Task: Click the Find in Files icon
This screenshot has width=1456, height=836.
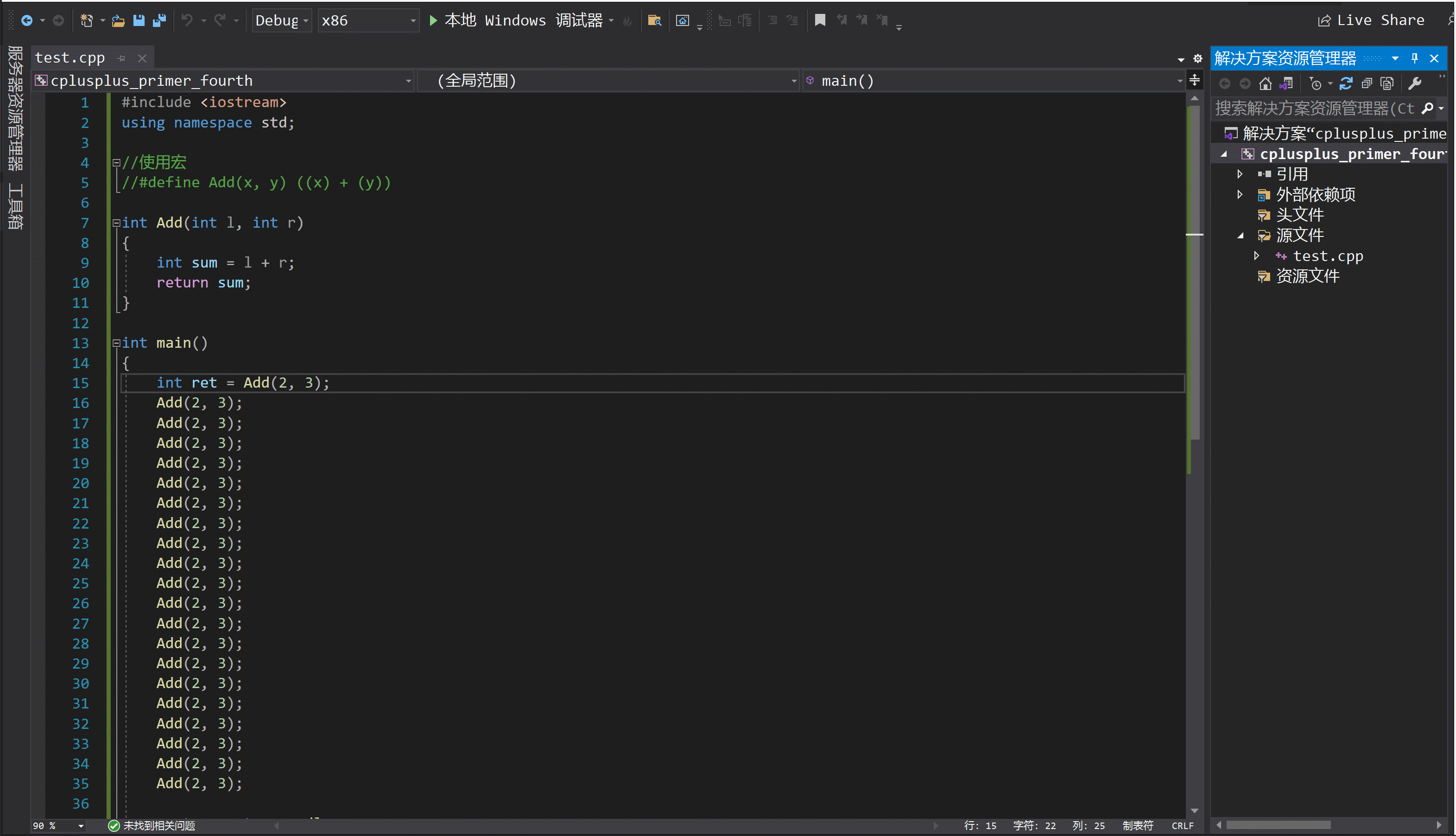Action: click(654, 21)
